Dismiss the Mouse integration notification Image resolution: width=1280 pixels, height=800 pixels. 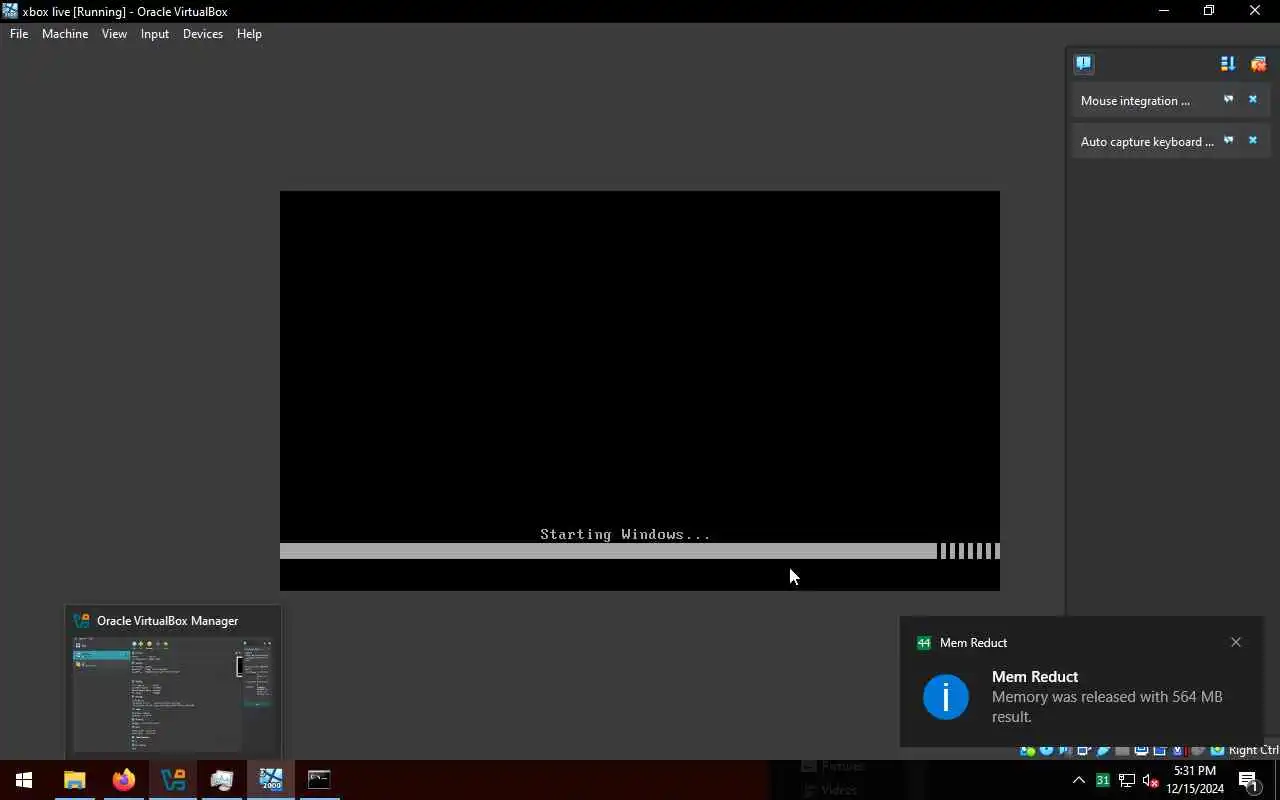(x=1252, y=100)
